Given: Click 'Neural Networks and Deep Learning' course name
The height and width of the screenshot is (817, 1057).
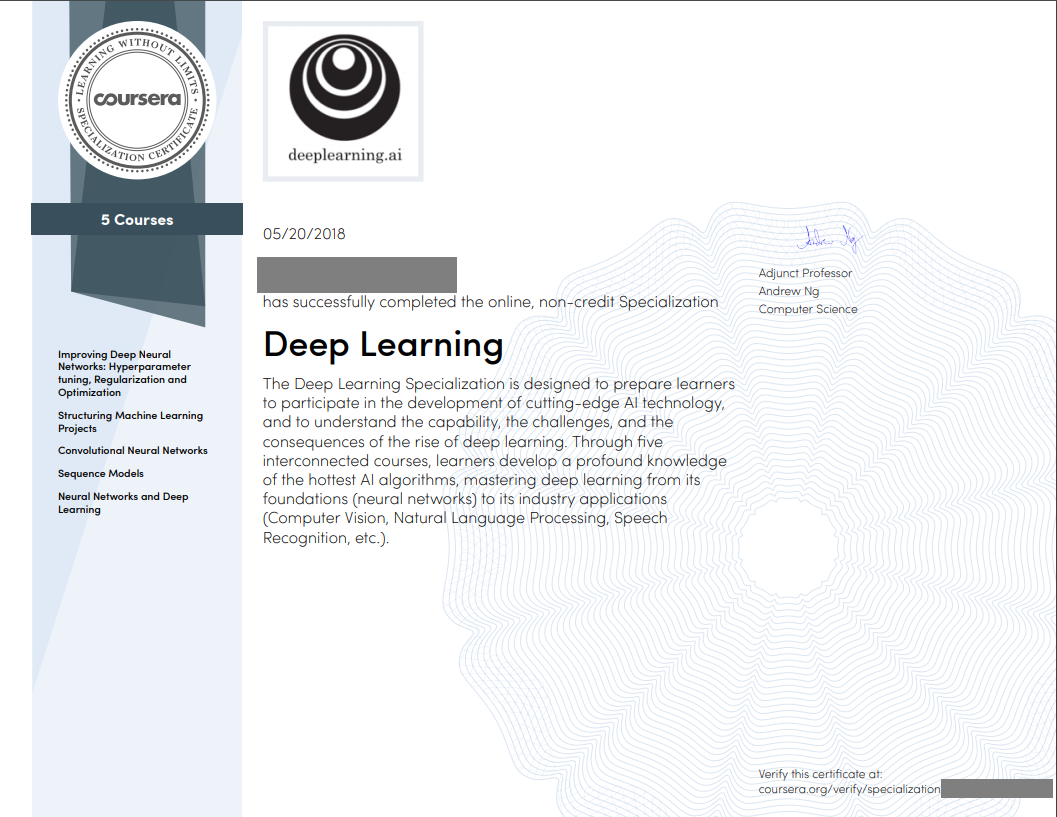Looking at the screenshot, I should (x=123, y=503).
